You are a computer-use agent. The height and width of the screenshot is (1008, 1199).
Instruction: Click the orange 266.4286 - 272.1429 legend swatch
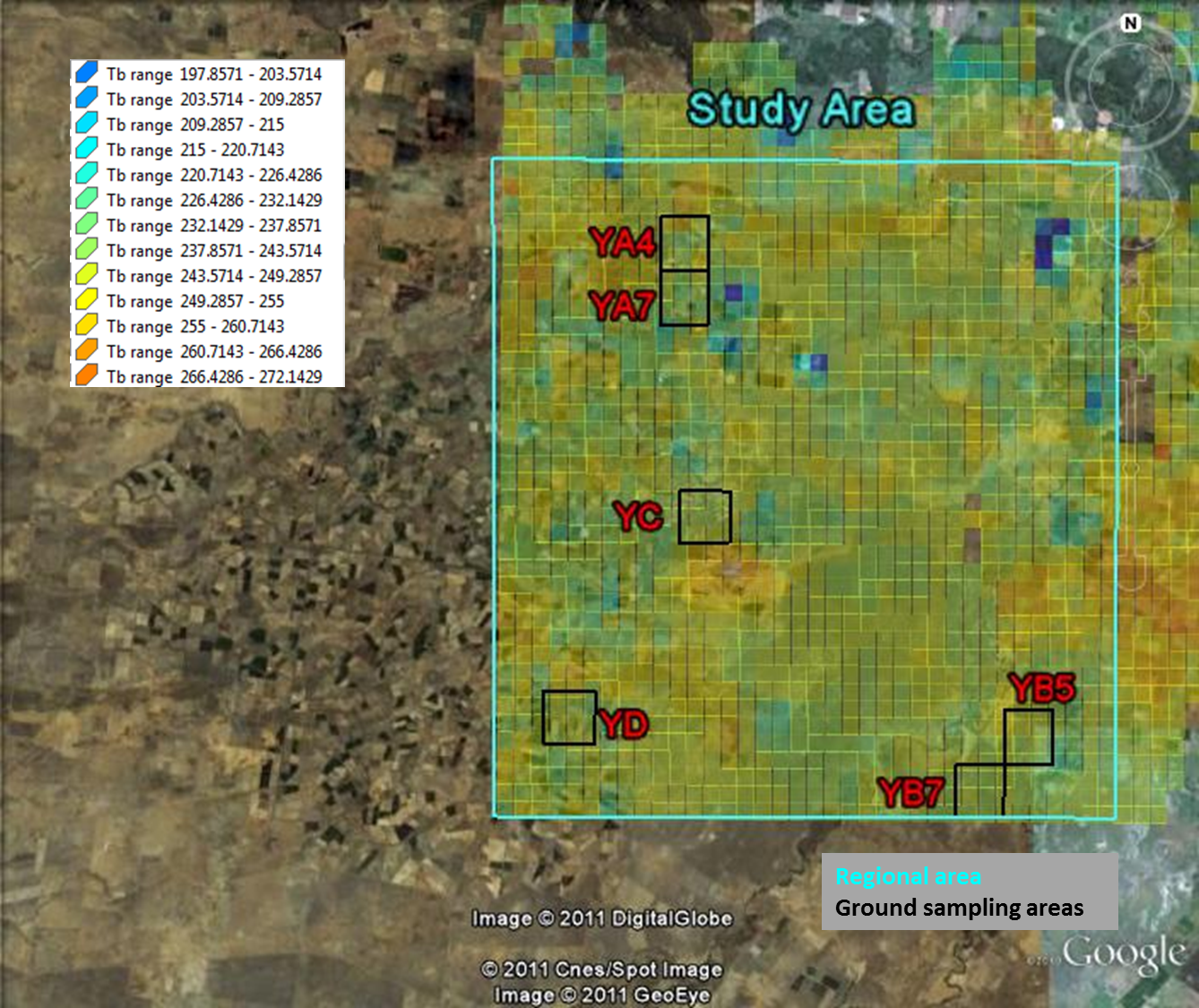click(x=87, y=375)
